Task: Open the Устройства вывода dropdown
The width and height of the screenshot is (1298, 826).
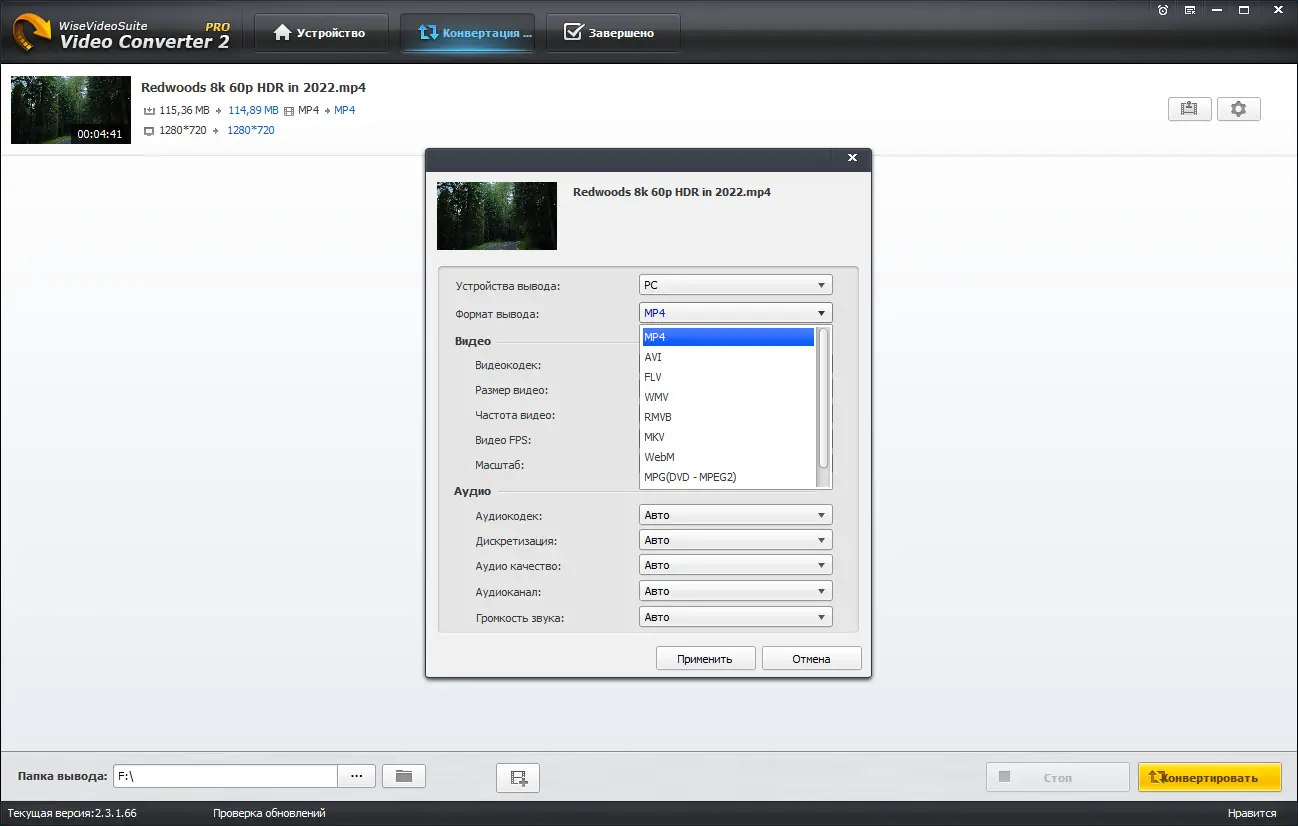Action: coord(736,285)
